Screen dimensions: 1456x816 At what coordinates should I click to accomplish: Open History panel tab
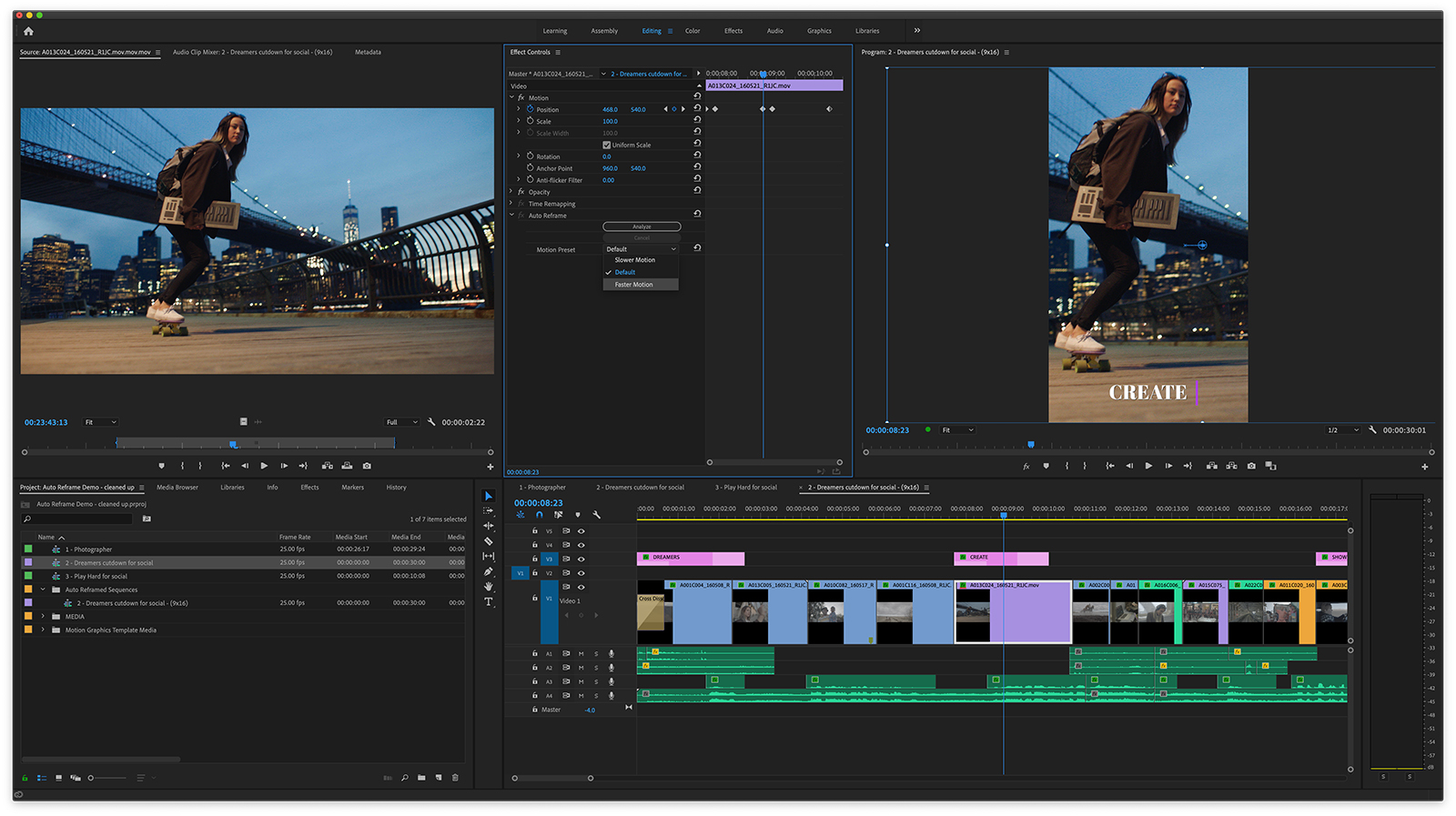[396, 488]
